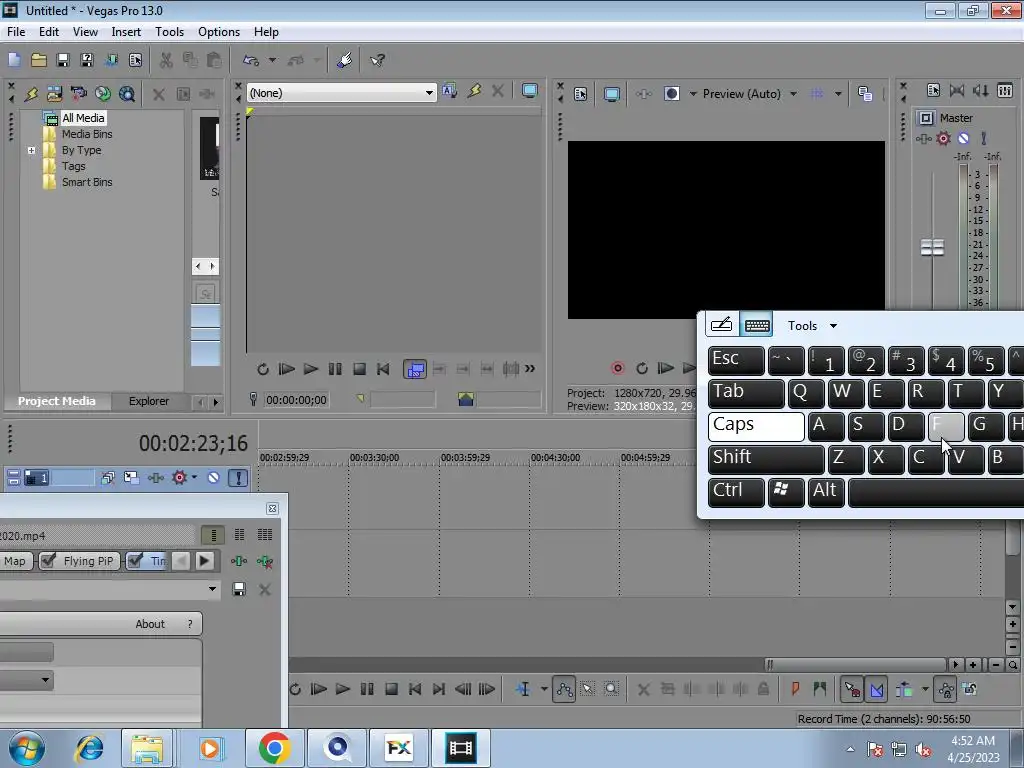Image resolution: width=1024 pixels, height=768 pixels.
Task: Open Track FX icon on track 1
Action: [155, 477]
